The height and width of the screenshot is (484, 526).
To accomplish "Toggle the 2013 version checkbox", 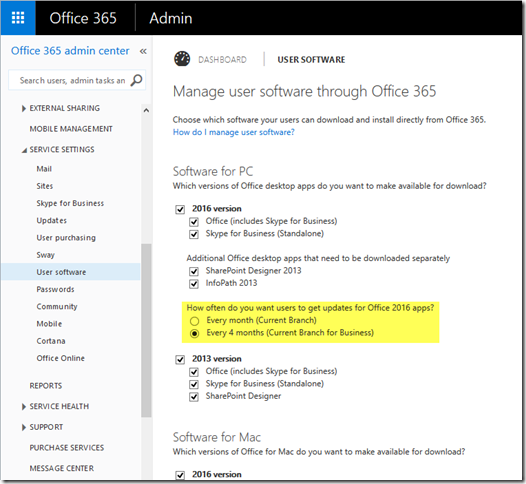I will (180, 360).
